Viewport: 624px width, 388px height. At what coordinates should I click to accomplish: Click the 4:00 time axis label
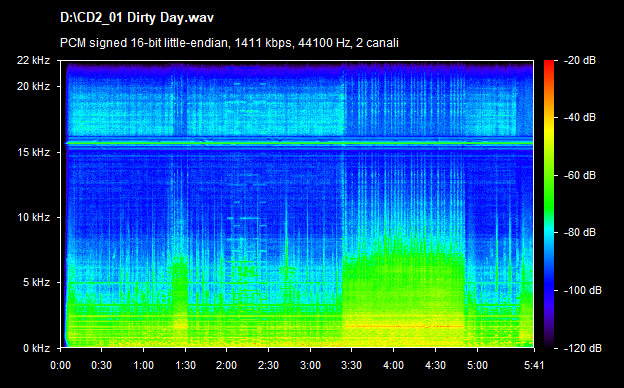pos(393,365)
